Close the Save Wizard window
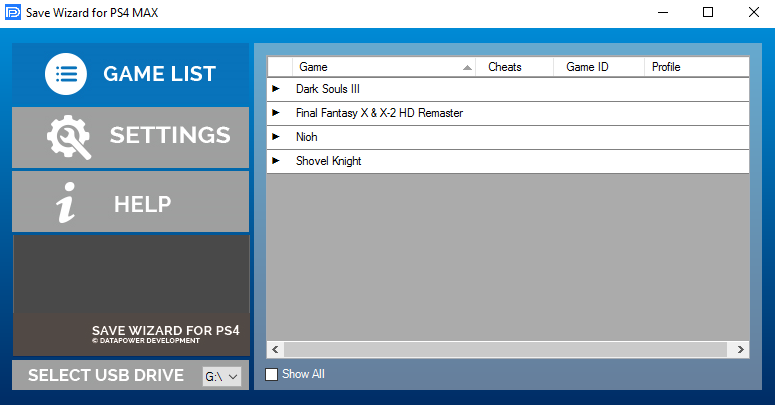Screen dimensions: 775x405 tap(754, 12)
